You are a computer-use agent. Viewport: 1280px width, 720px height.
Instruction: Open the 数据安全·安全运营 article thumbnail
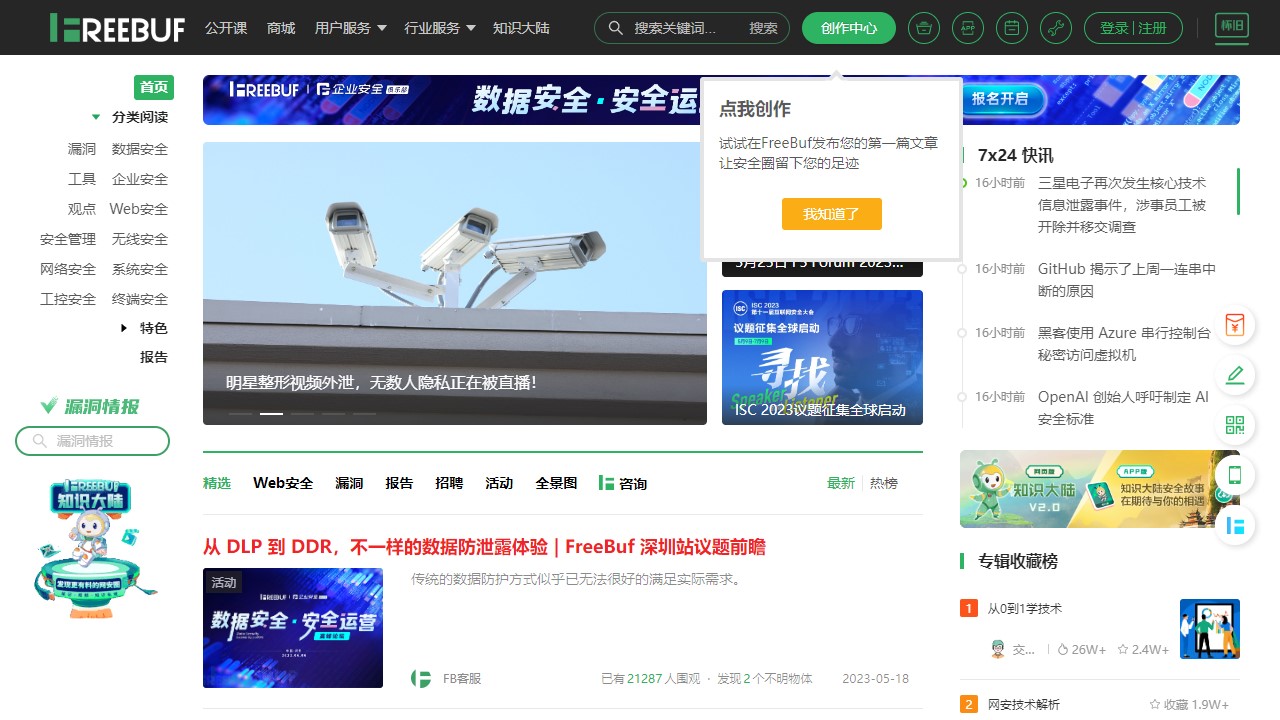(293, 628)
